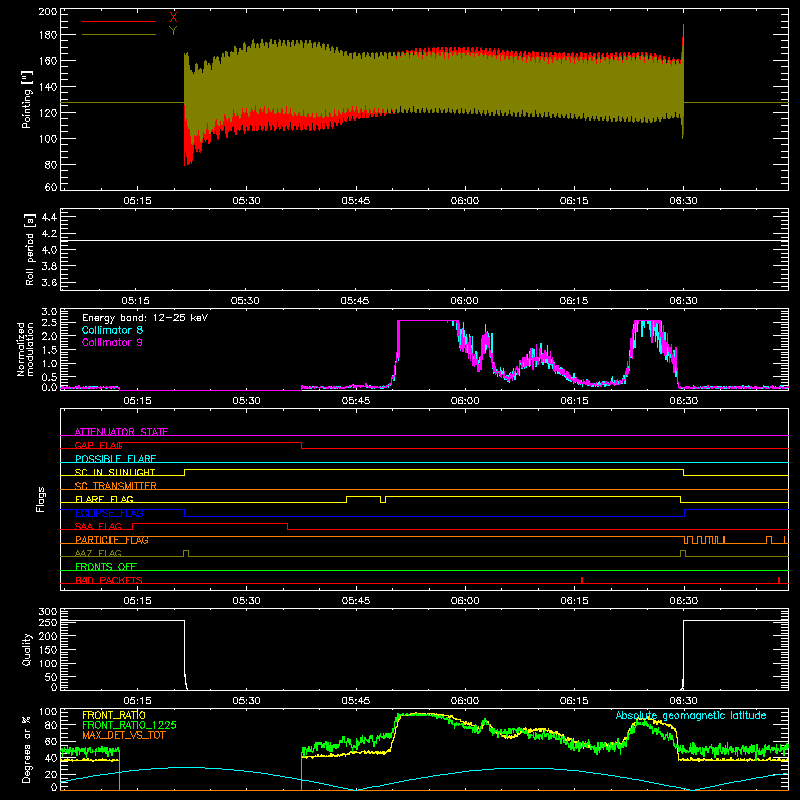Select the yellow FRONT_RATIO legend entry
Screen dimensions: 800x800
114,715
